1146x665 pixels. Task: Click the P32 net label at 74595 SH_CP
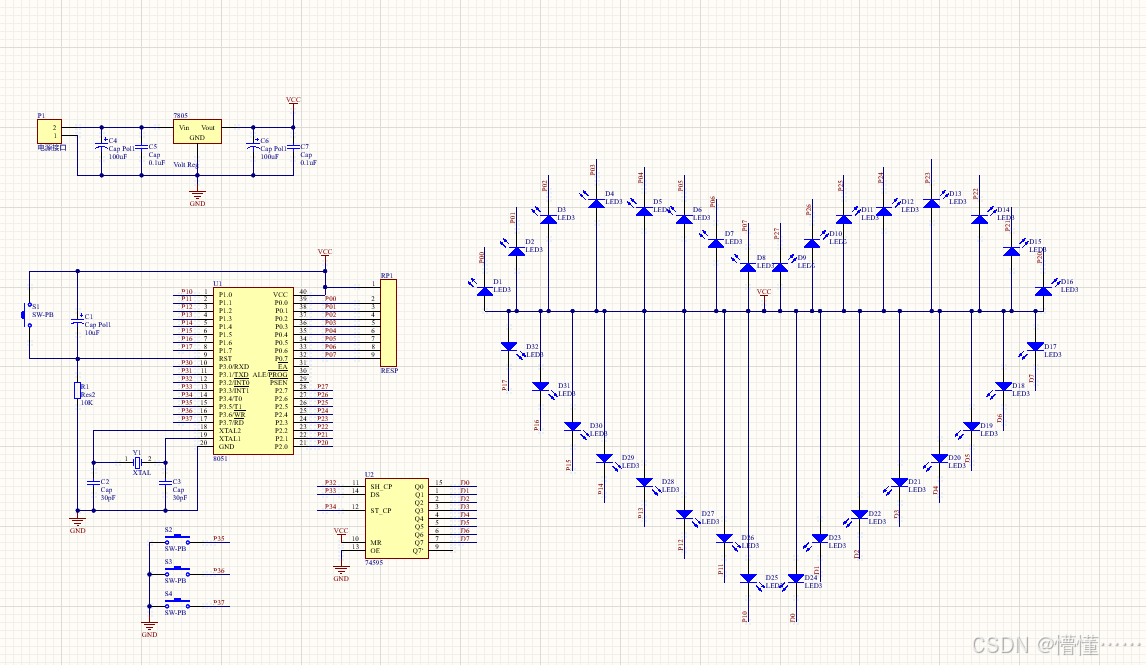tap(330, 483)
